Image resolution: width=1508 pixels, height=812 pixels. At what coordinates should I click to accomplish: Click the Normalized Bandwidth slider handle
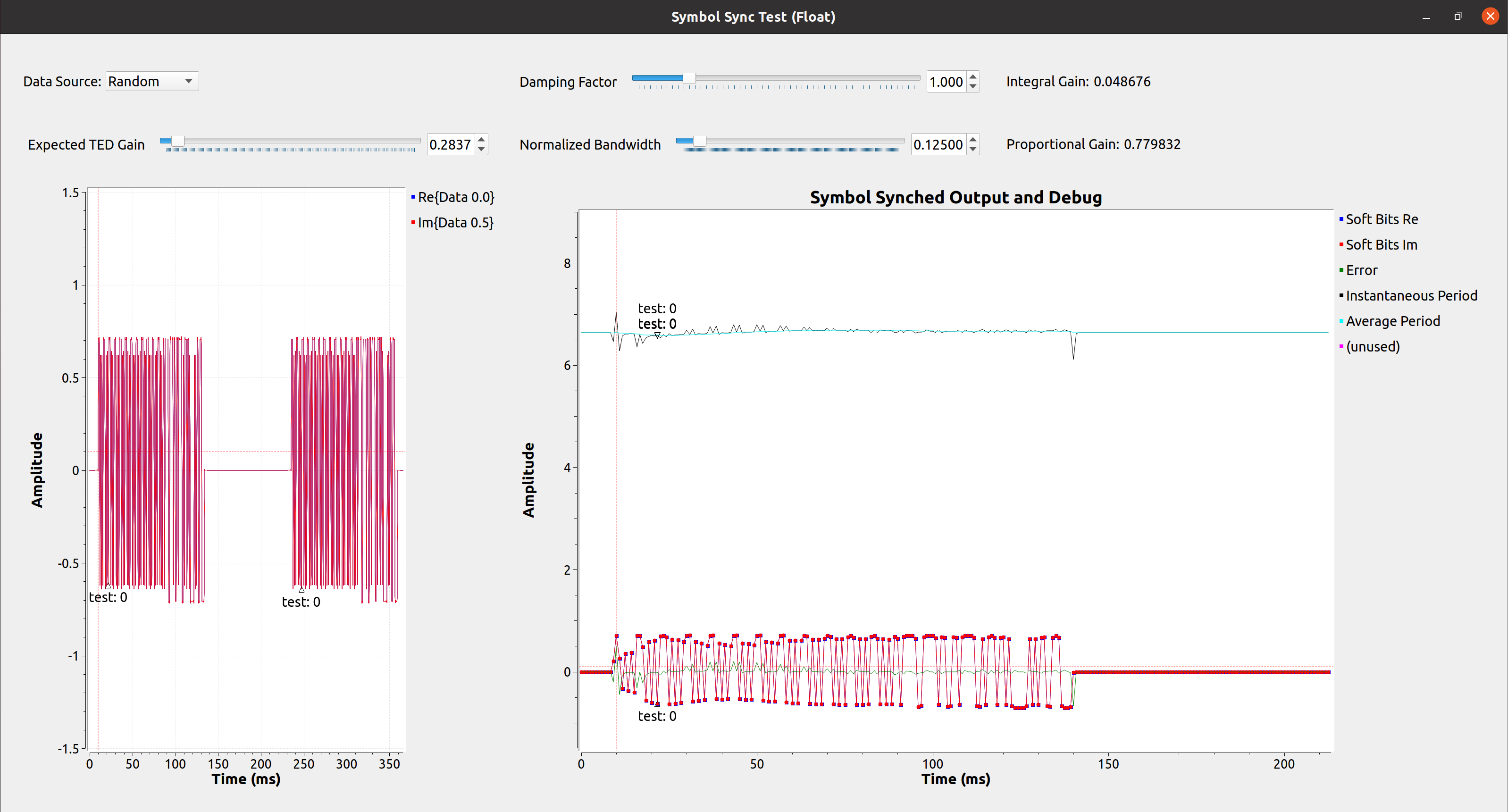[699, 141]
